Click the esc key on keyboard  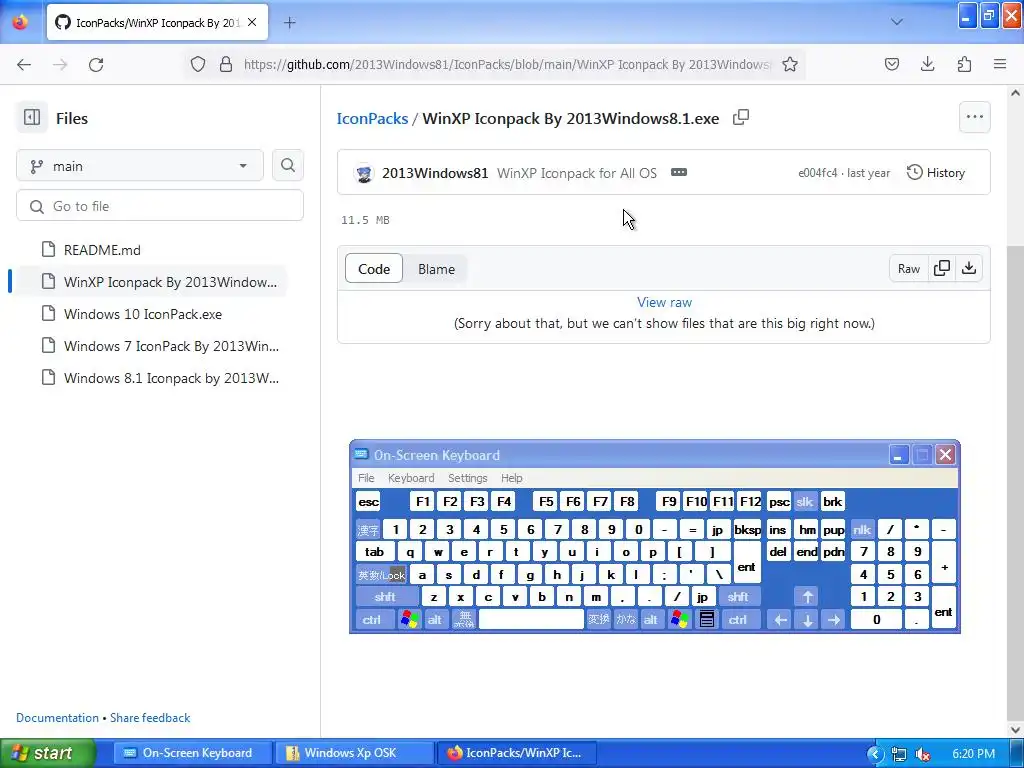pos(368,502)
